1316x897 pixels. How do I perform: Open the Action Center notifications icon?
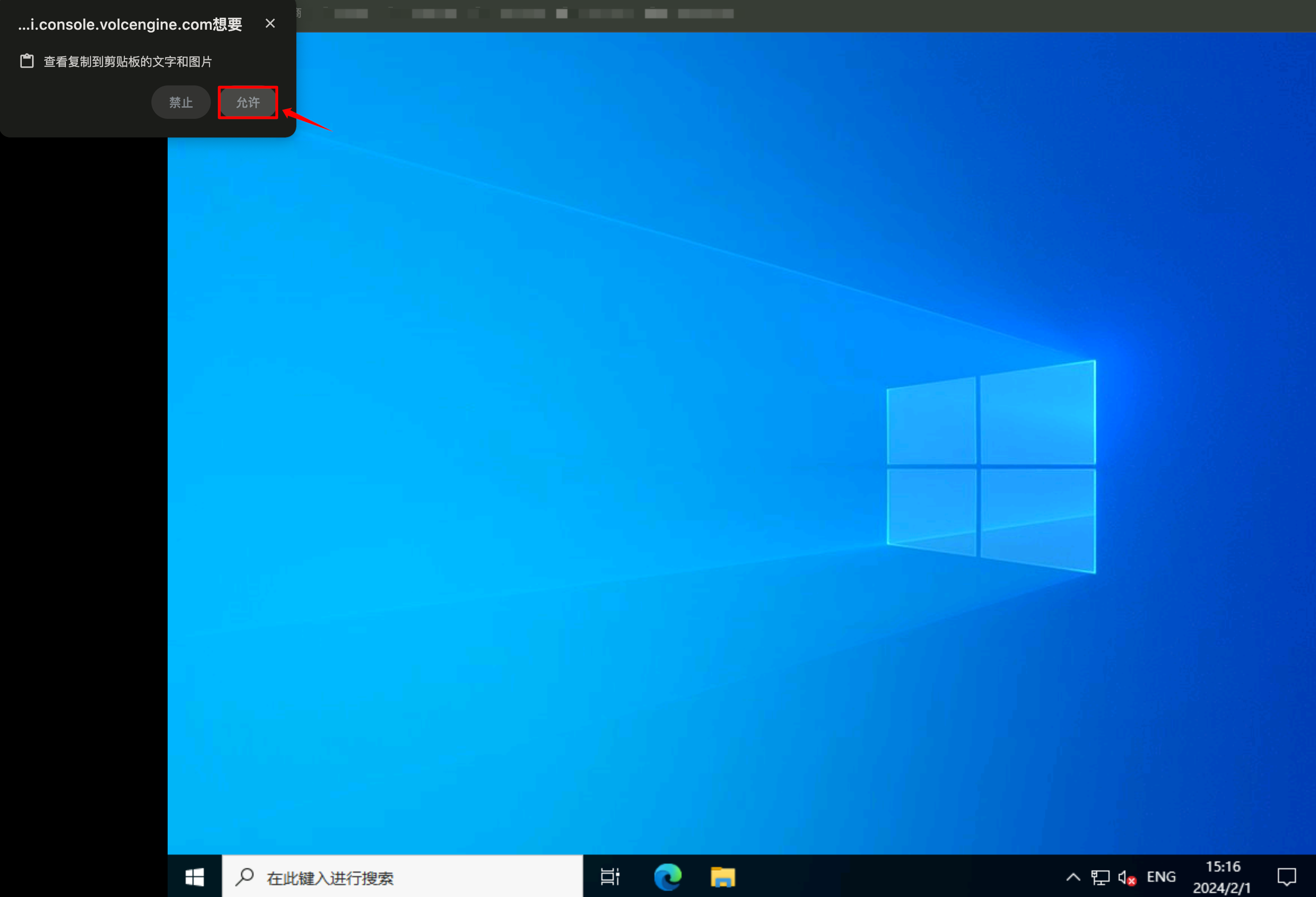[x=1287, y=877]
